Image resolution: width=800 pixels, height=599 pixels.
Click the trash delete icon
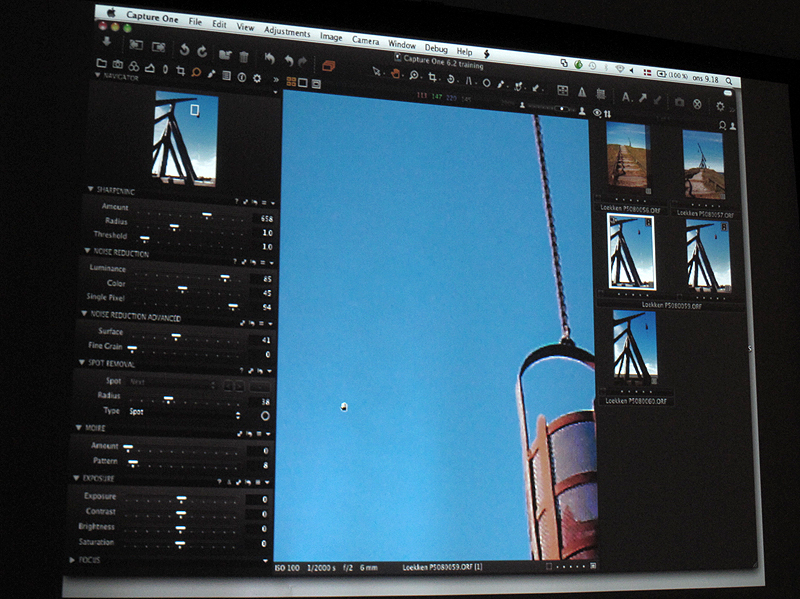[244, 56]
